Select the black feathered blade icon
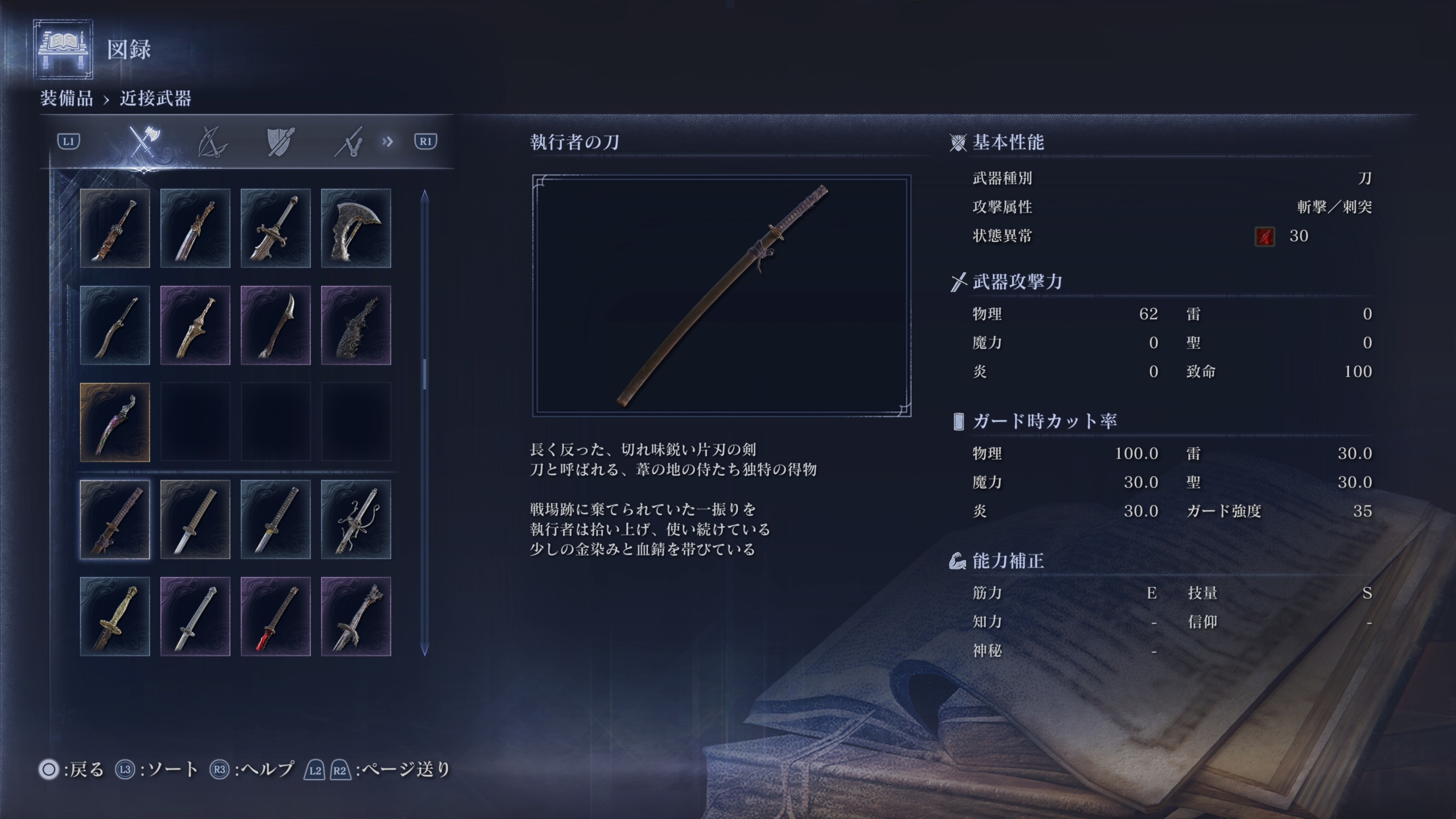The height and width of the screenshot is (819, 1456). coord(356,325)
